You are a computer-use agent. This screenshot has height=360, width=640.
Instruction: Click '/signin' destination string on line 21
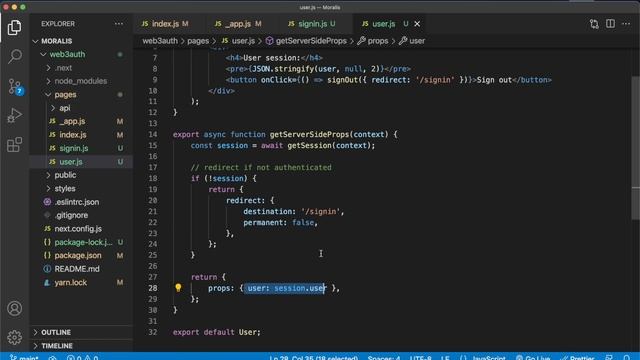320,211
